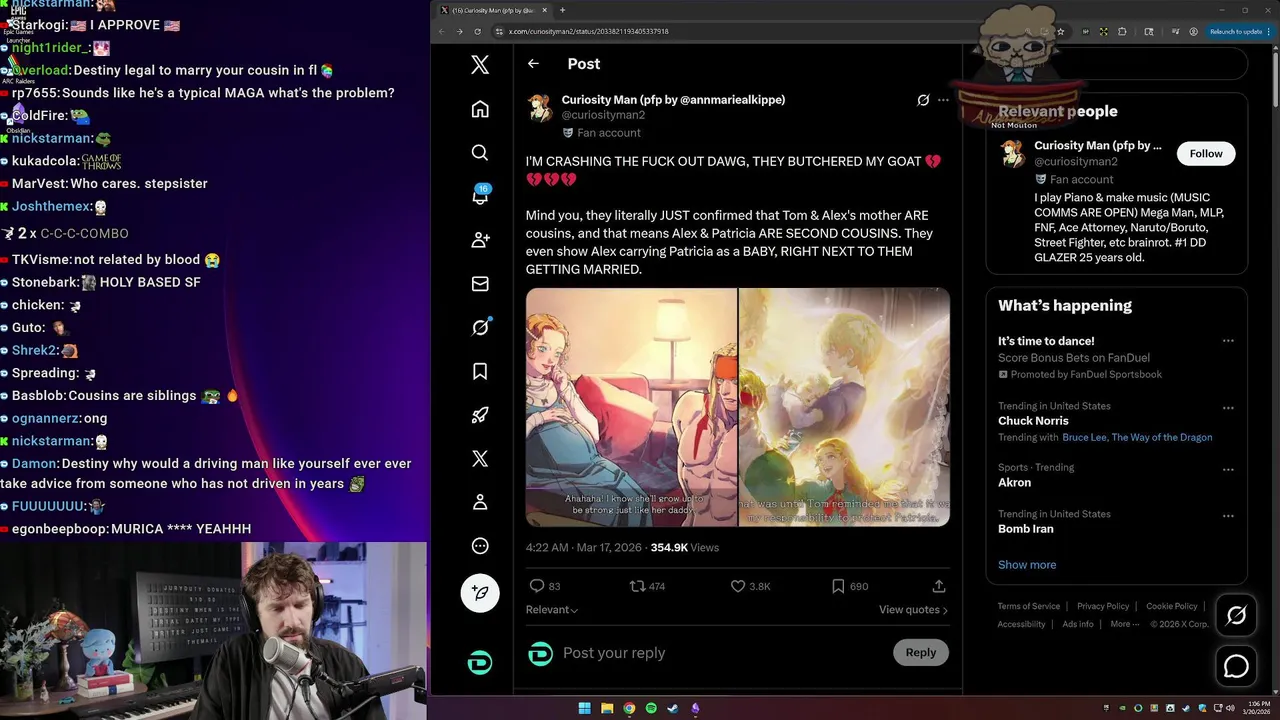1280x720 pixels.
Task: Open Bookmarks icon in sidebar
Action: [x=480, y=371]
